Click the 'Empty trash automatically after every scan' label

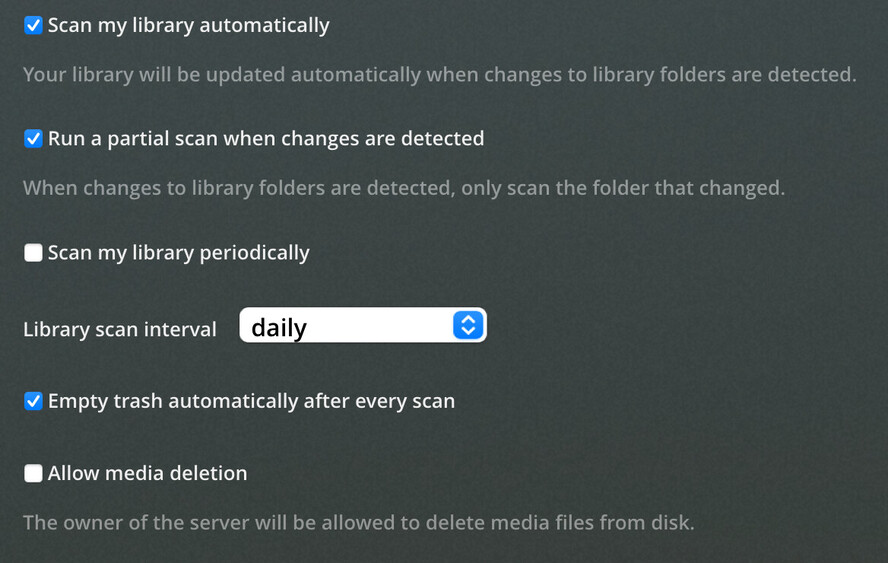pos(251,401)
